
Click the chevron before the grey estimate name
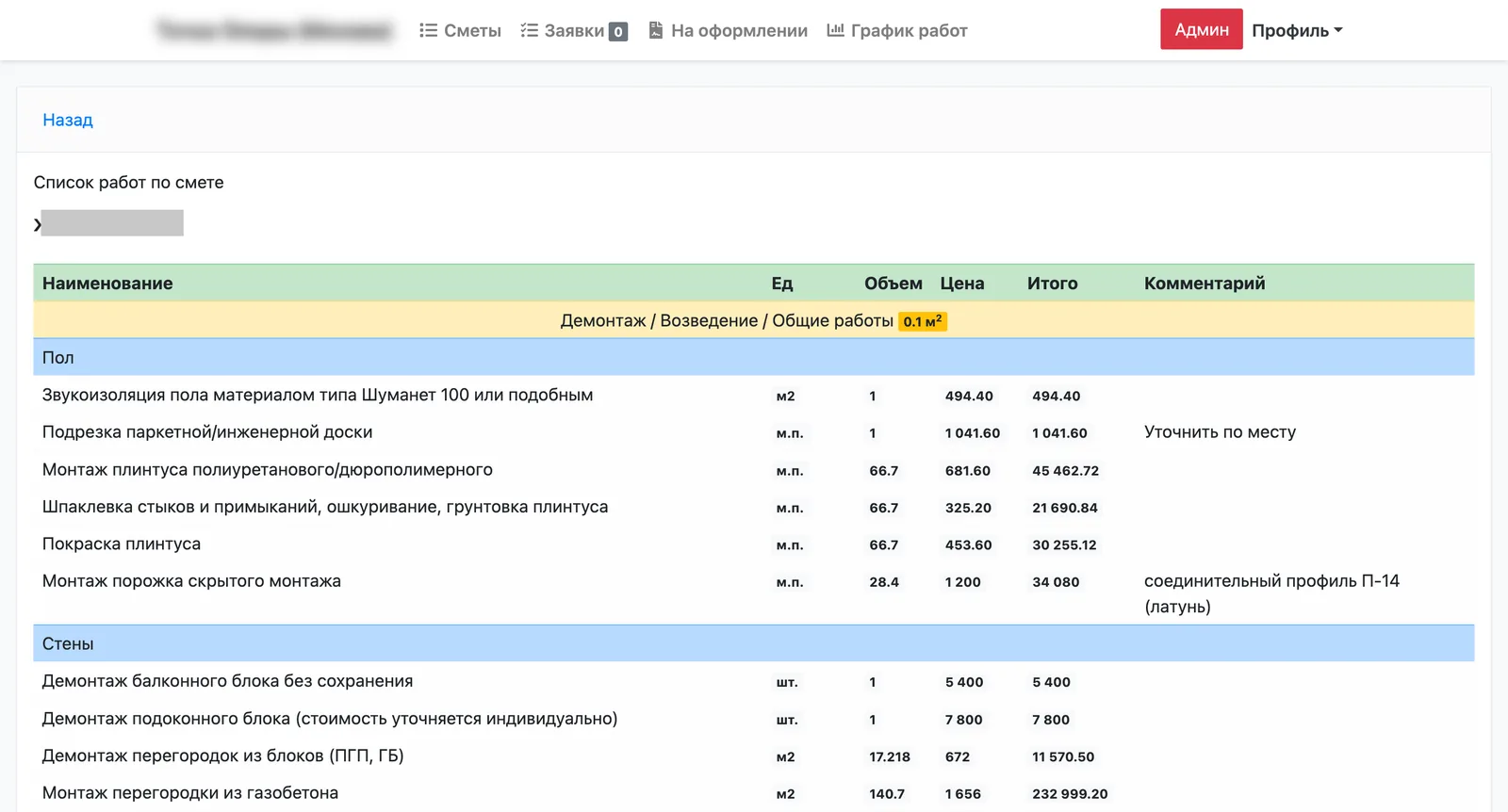click(37, 224)
